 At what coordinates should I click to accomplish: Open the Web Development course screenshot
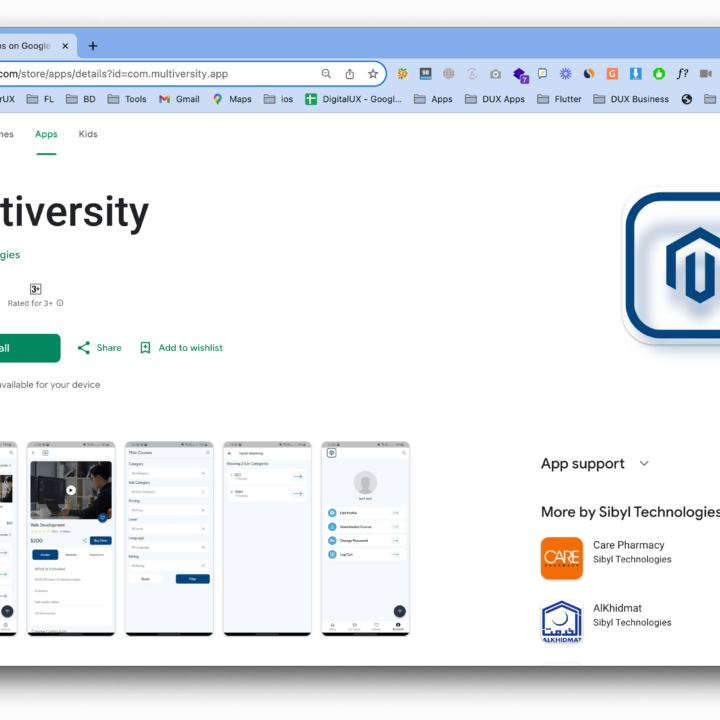tap(71, 539)
